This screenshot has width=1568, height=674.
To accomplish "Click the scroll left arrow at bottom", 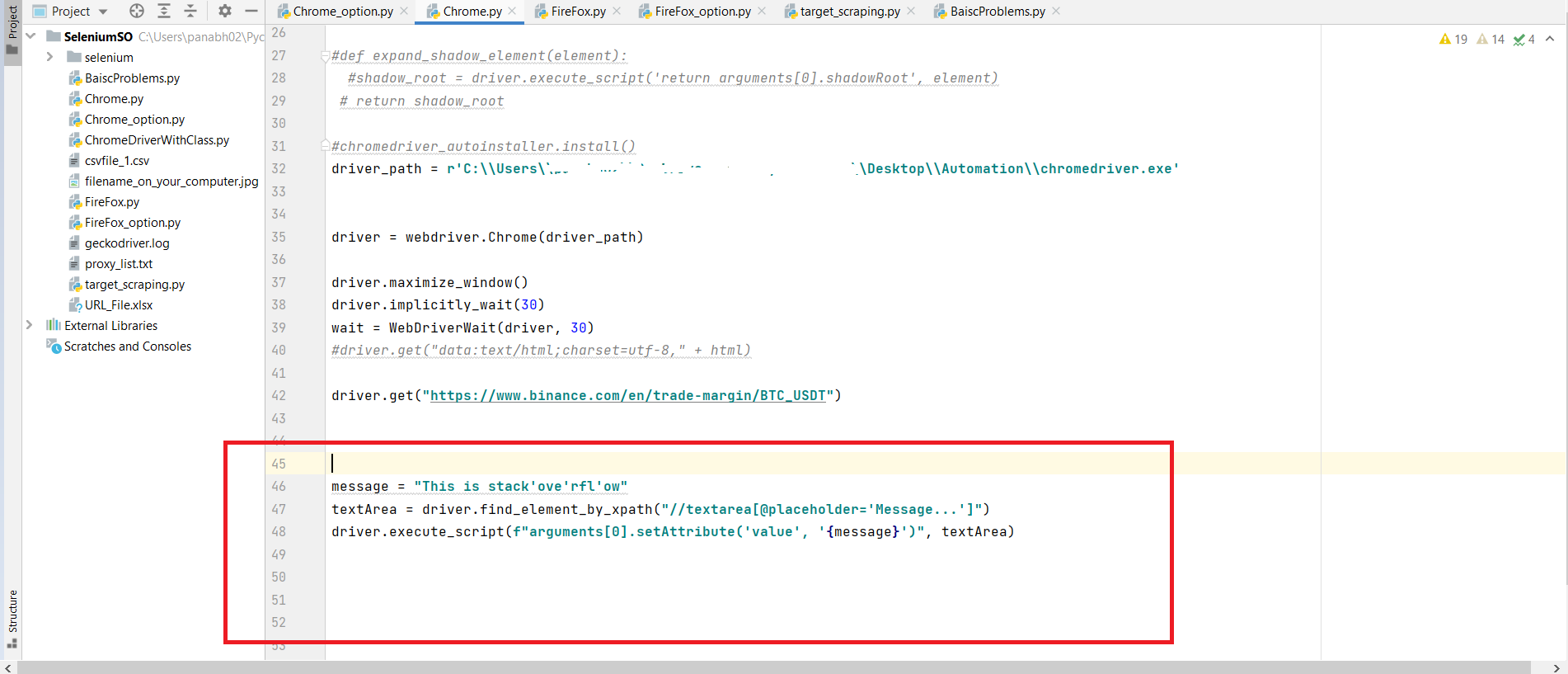I will click(8, 667).
